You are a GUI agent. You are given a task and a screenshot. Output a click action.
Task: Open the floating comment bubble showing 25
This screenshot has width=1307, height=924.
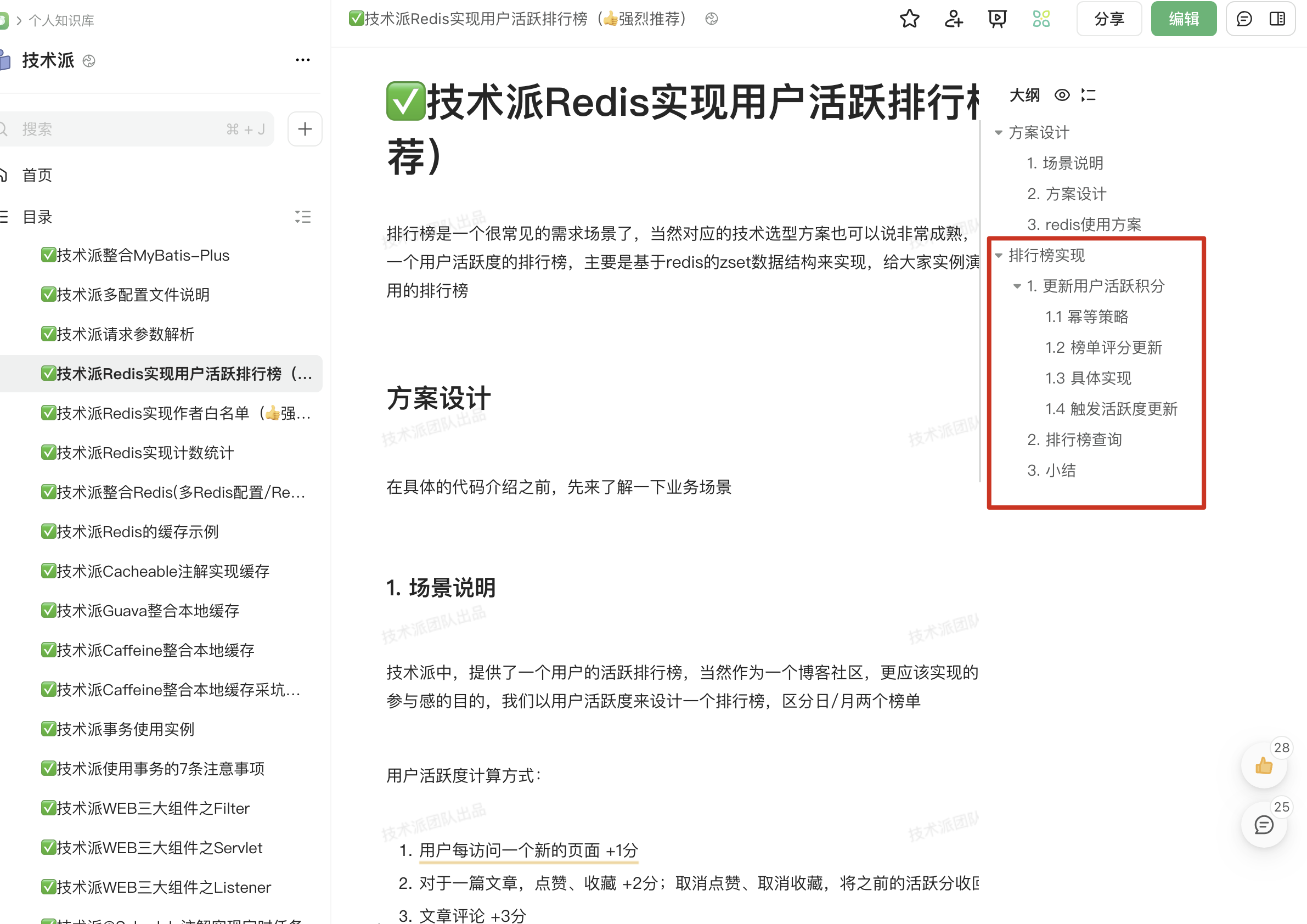1265,825
